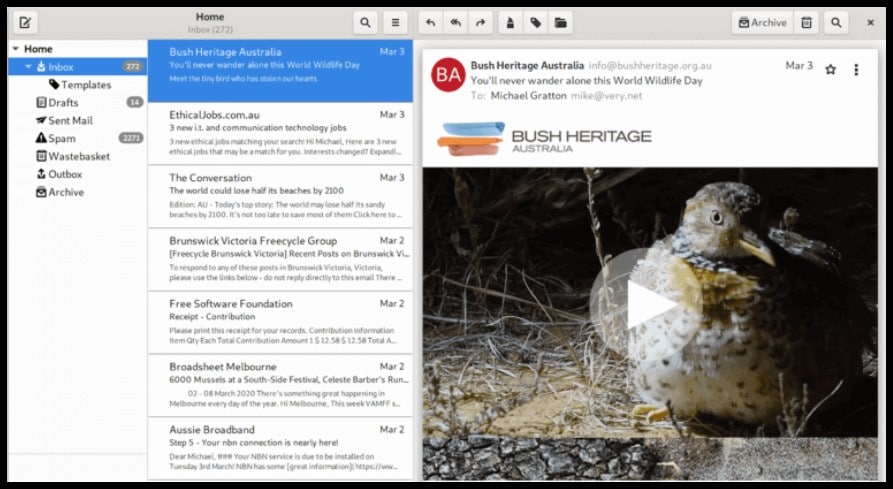Click the Drafts count badge
This screenshot has height=489, width=893.
pos(135,102)
